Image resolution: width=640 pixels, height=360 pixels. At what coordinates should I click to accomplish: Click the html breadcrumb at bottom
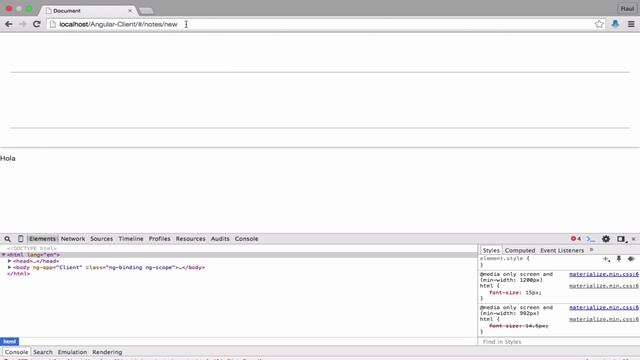[x=9, y=341]
